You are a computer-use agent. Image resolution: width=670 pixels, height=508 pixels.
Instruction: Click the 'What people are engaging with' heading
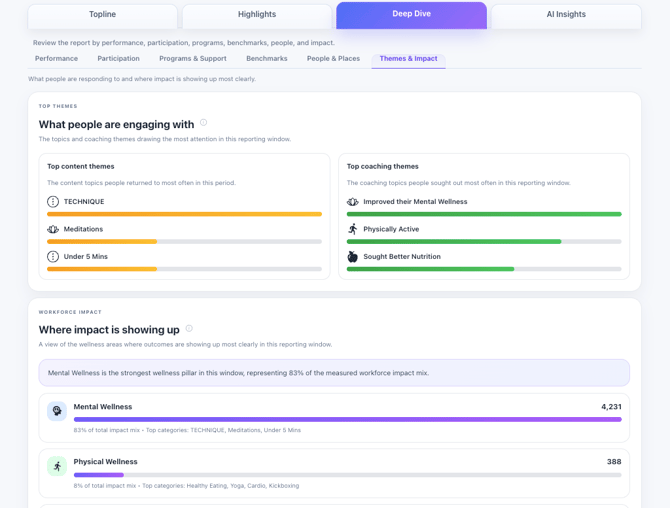116,124
